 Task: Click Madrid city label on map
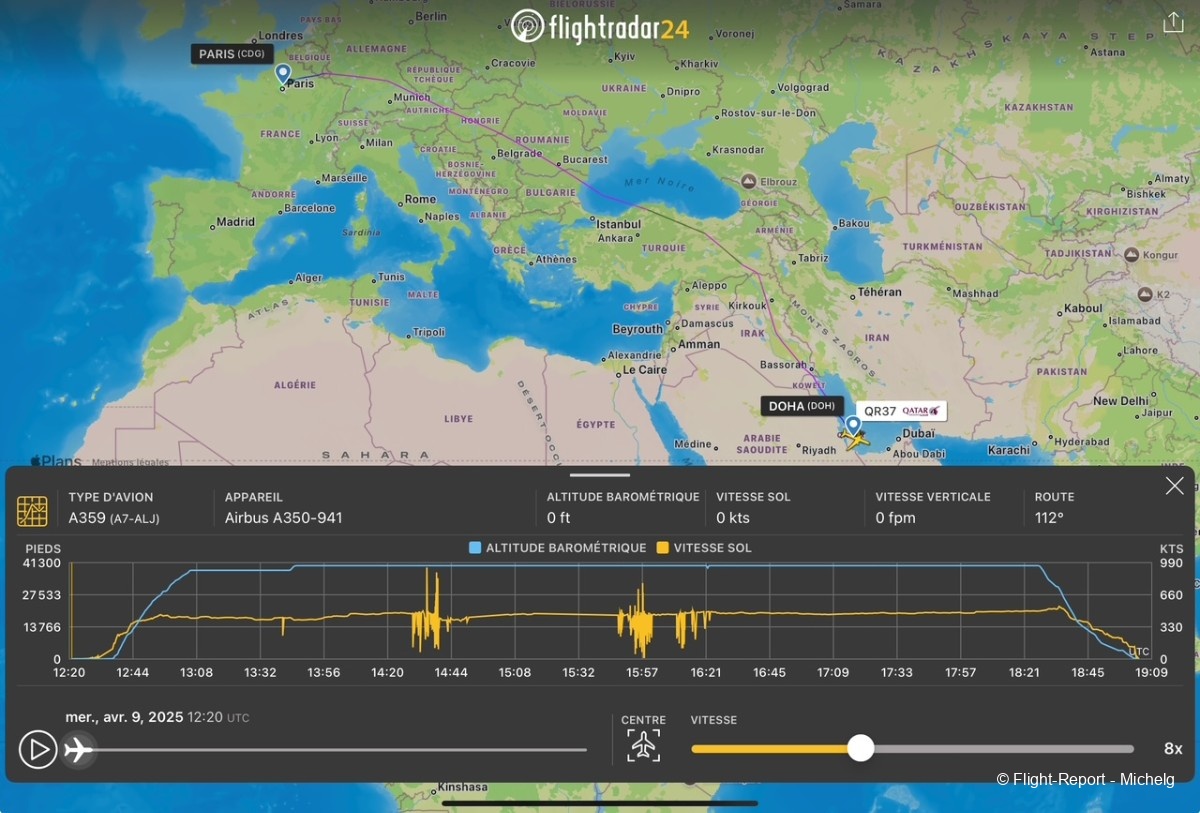[236, 222]
